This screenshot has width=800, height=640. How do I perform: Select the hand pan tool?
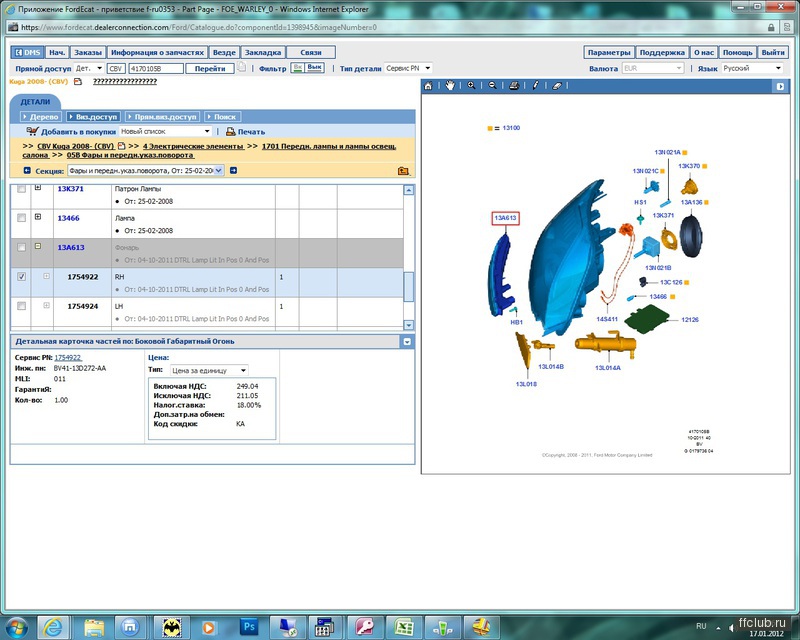pos(449,86)
